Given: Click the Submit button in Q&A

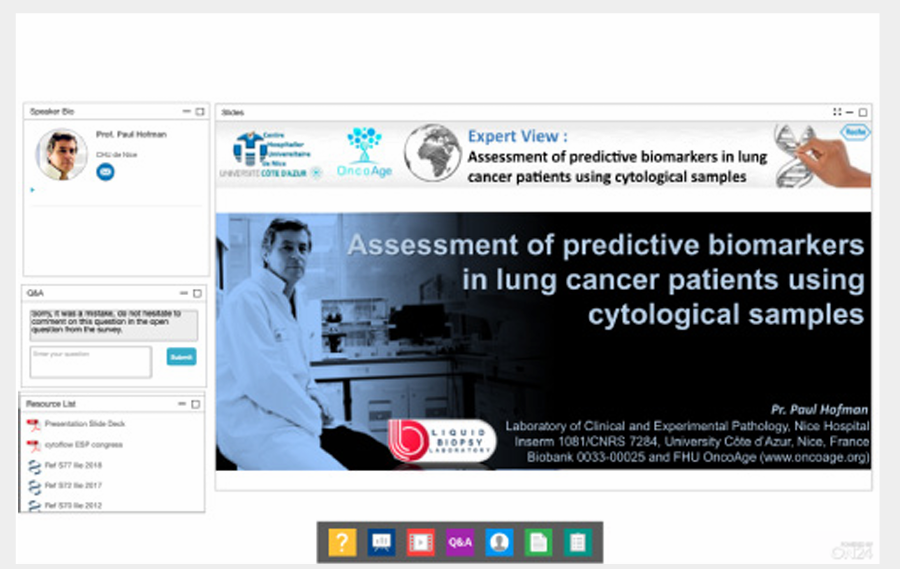Looking at the screenshot, I should click(x=181, y=356).
